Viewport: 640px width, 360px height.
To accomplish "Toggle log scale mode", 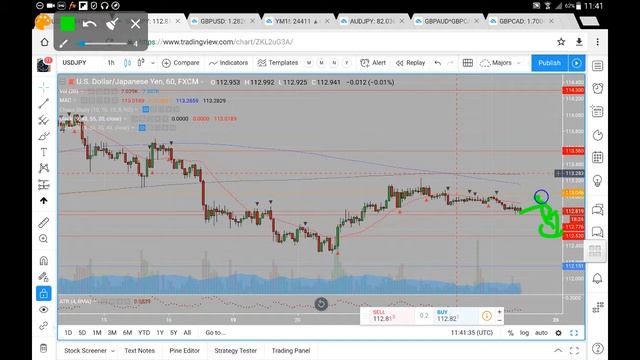I will [x=524, y=333].
